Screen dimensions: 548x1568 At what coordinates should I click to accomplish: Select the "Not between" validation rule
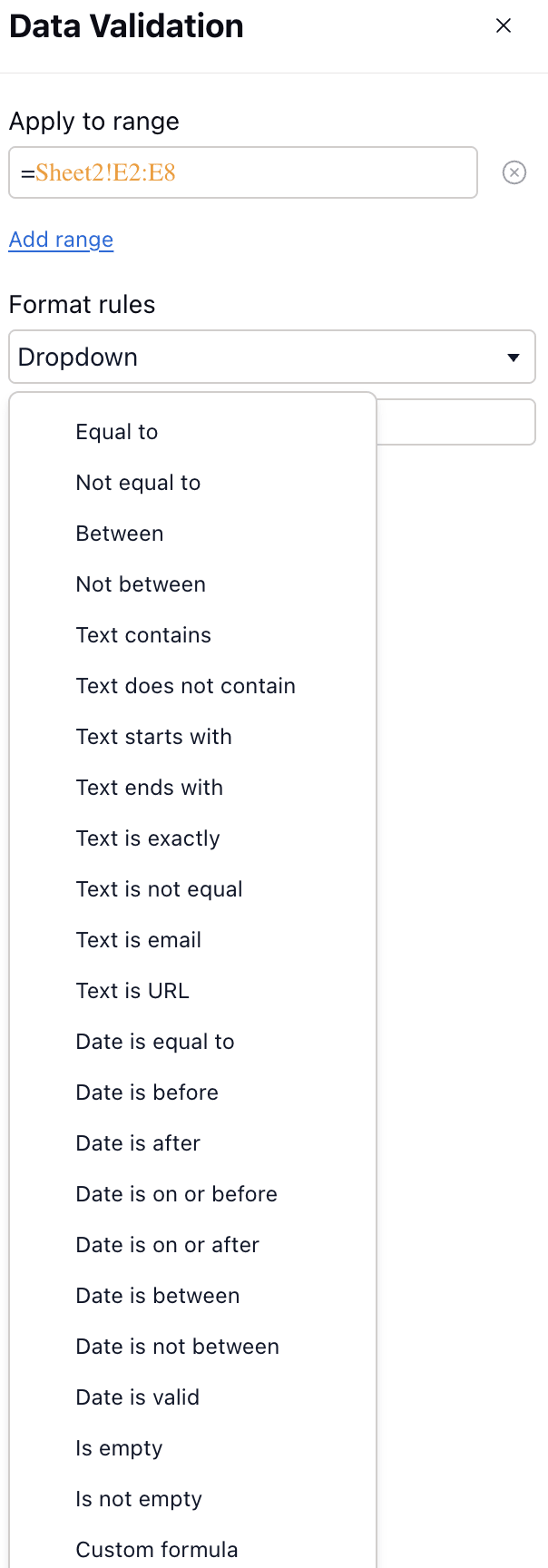point(140,583)
